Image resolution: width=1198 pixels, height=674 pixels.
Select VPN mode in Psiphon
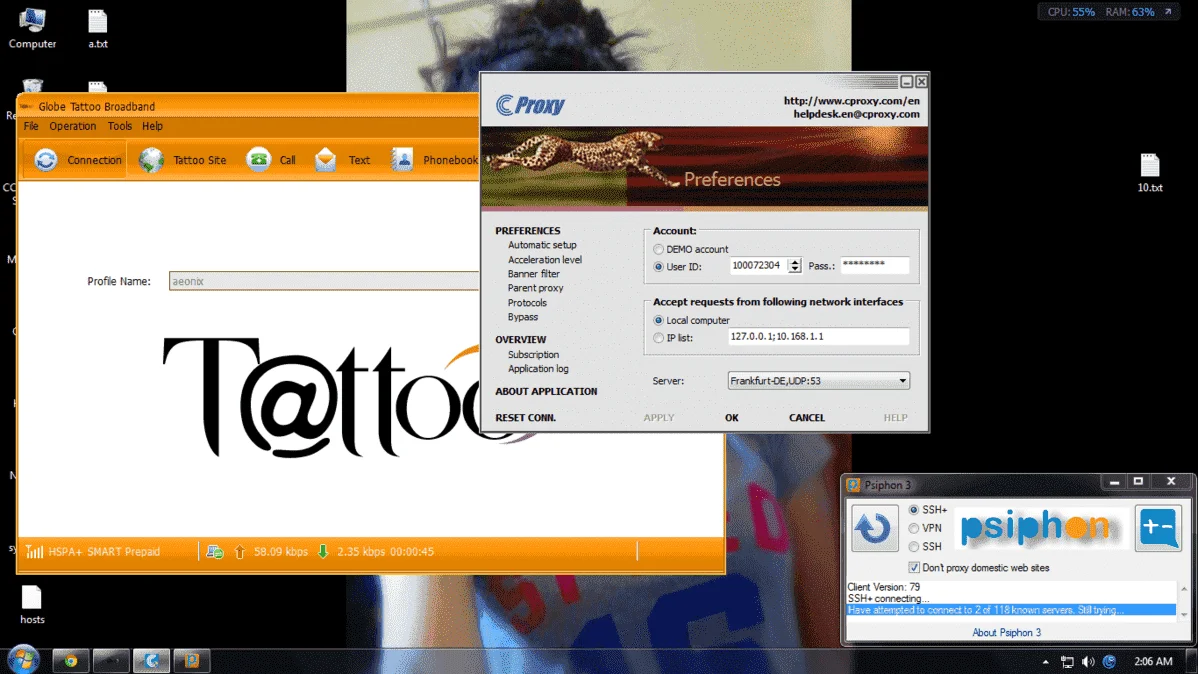click(914, 528)
